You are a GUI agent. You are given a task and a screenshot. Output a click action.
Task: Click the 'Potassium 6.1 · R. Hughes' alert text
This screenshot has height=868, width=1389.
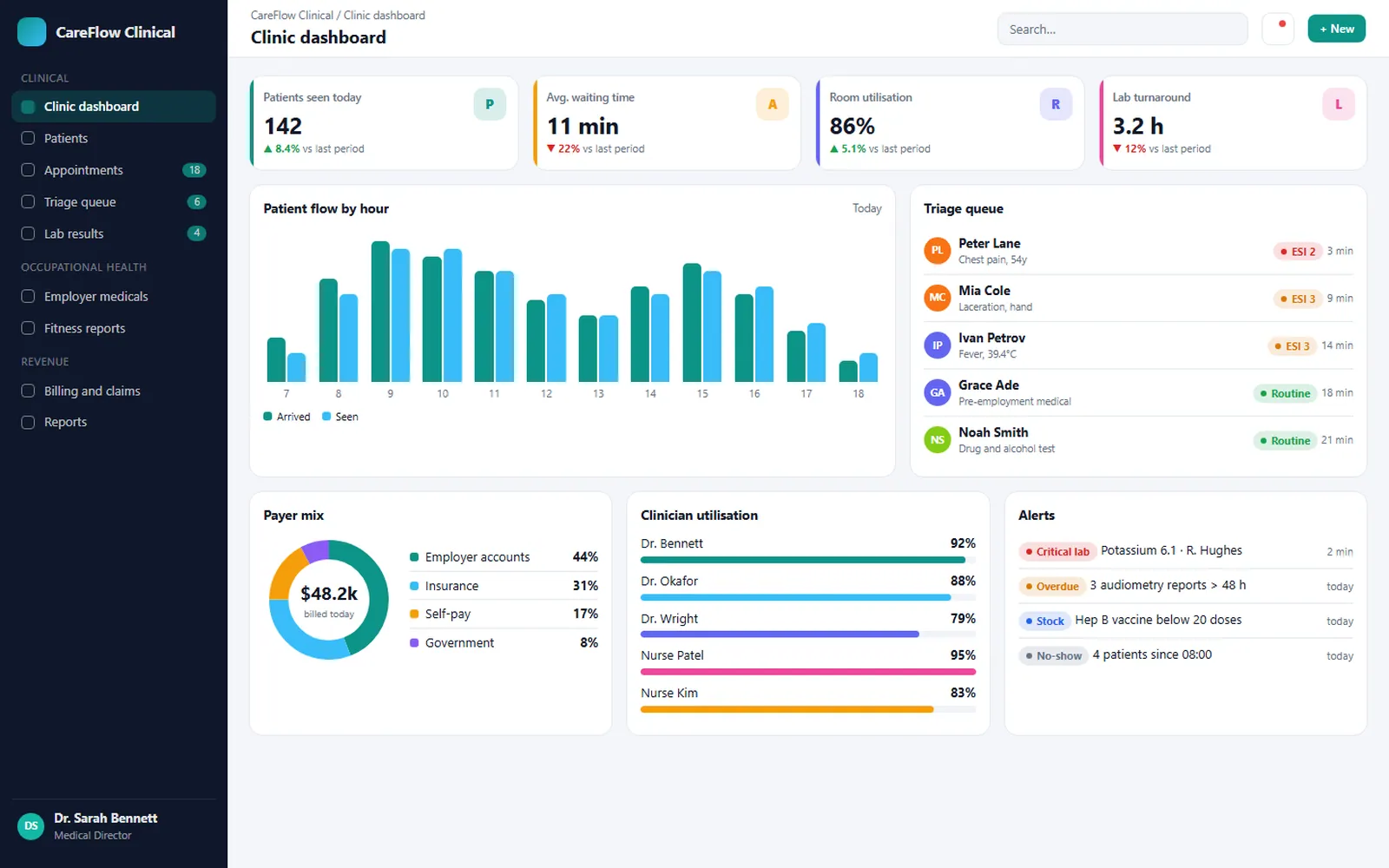tap(1171, 550)
